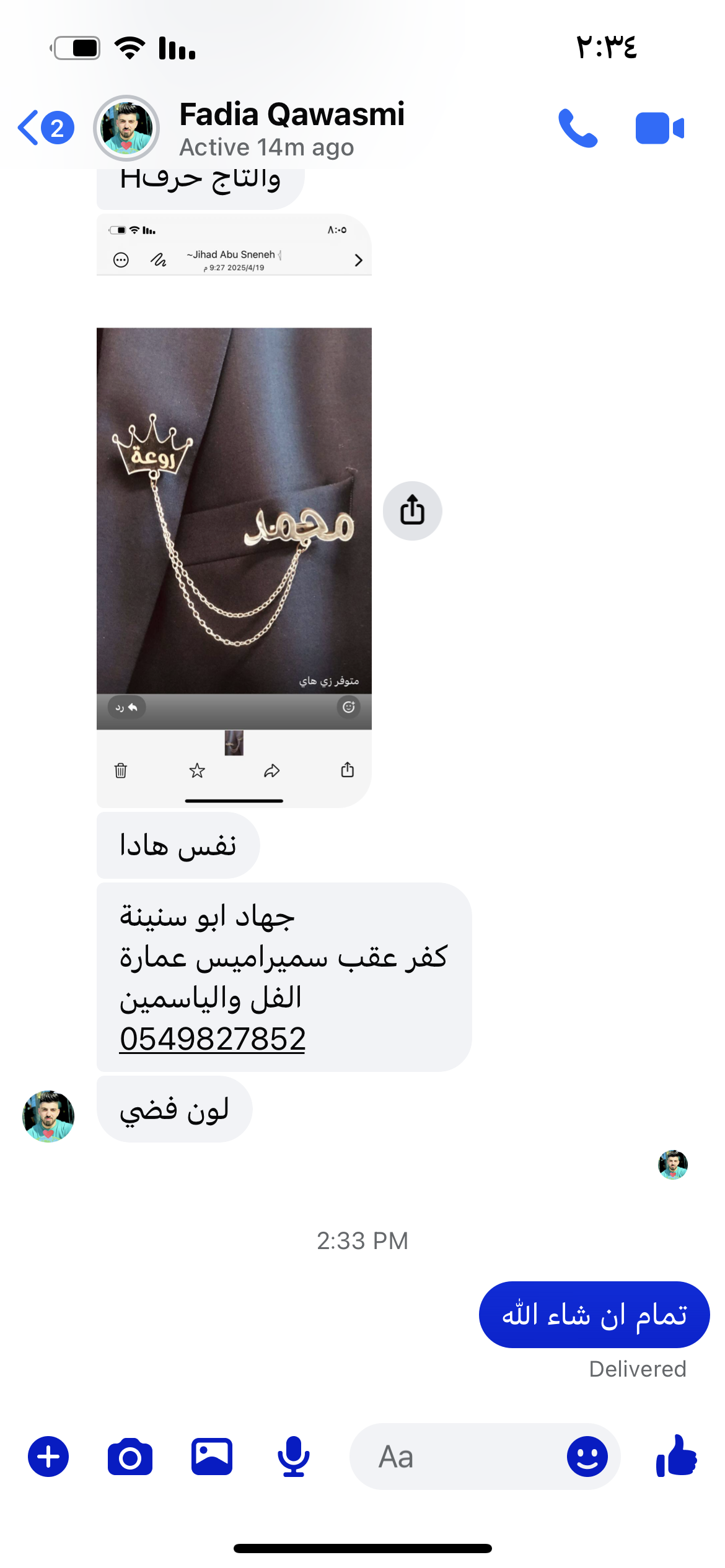Select the 'نفس هادا' message bubble

pyautogui.click(x=178, y=845)
